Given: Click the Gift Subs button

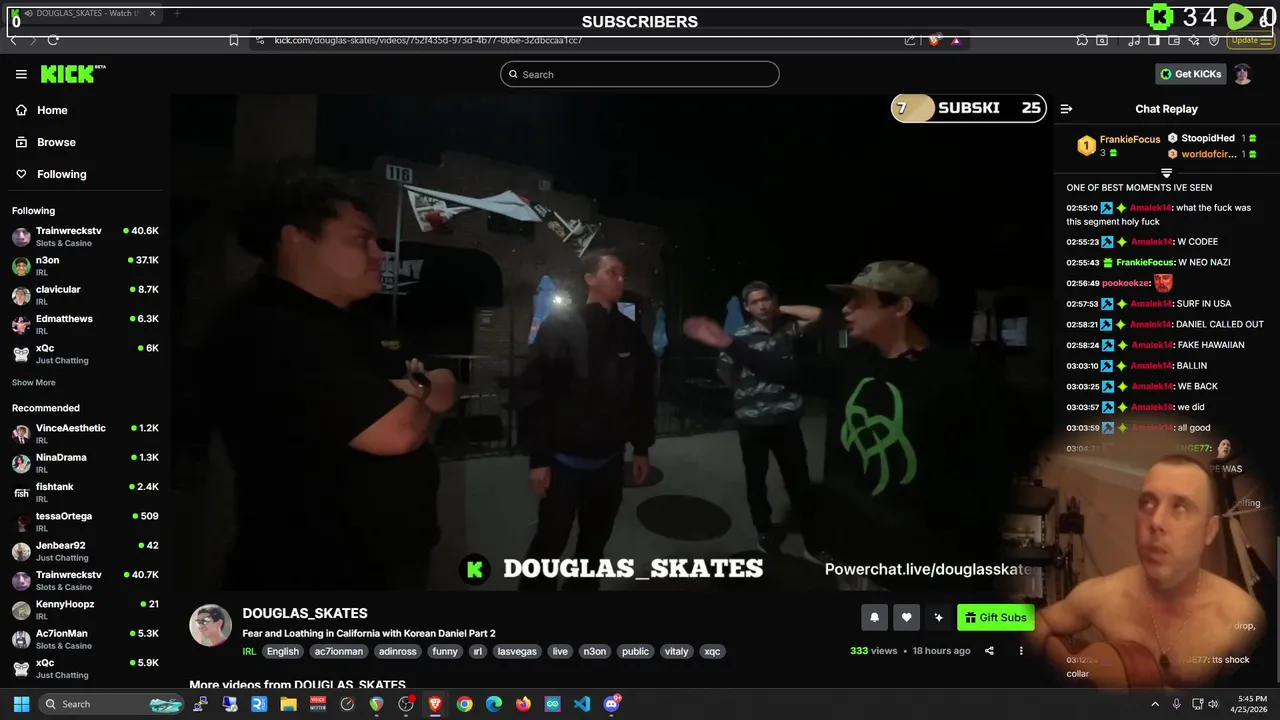Looking at the screenshot, I should (x=995, y=618).
